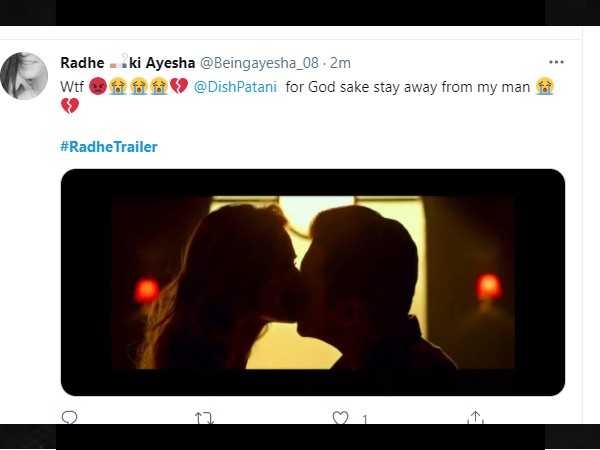Click the broken heart emoji on second line
This screenshot has width=600, height=450.
(x=69, y=106)
